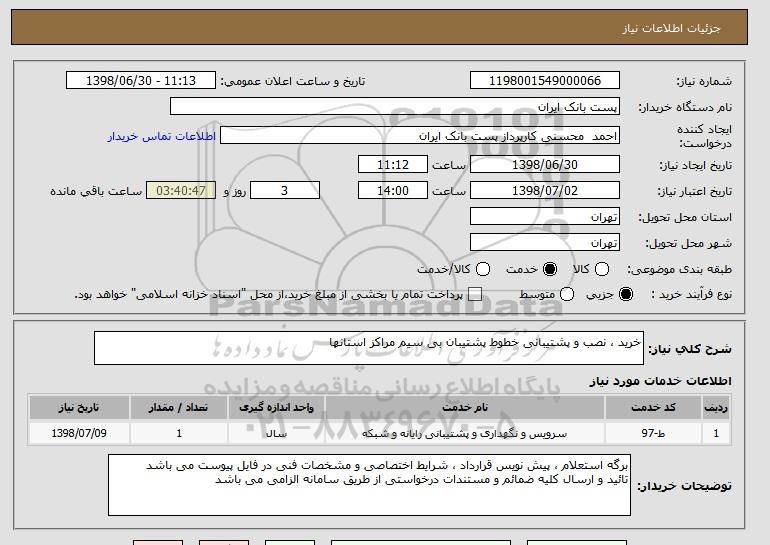The height and width of the screenshot is (545, 770).
Task: Click the validity date field 1398/07/02
Action: (545, 191)
